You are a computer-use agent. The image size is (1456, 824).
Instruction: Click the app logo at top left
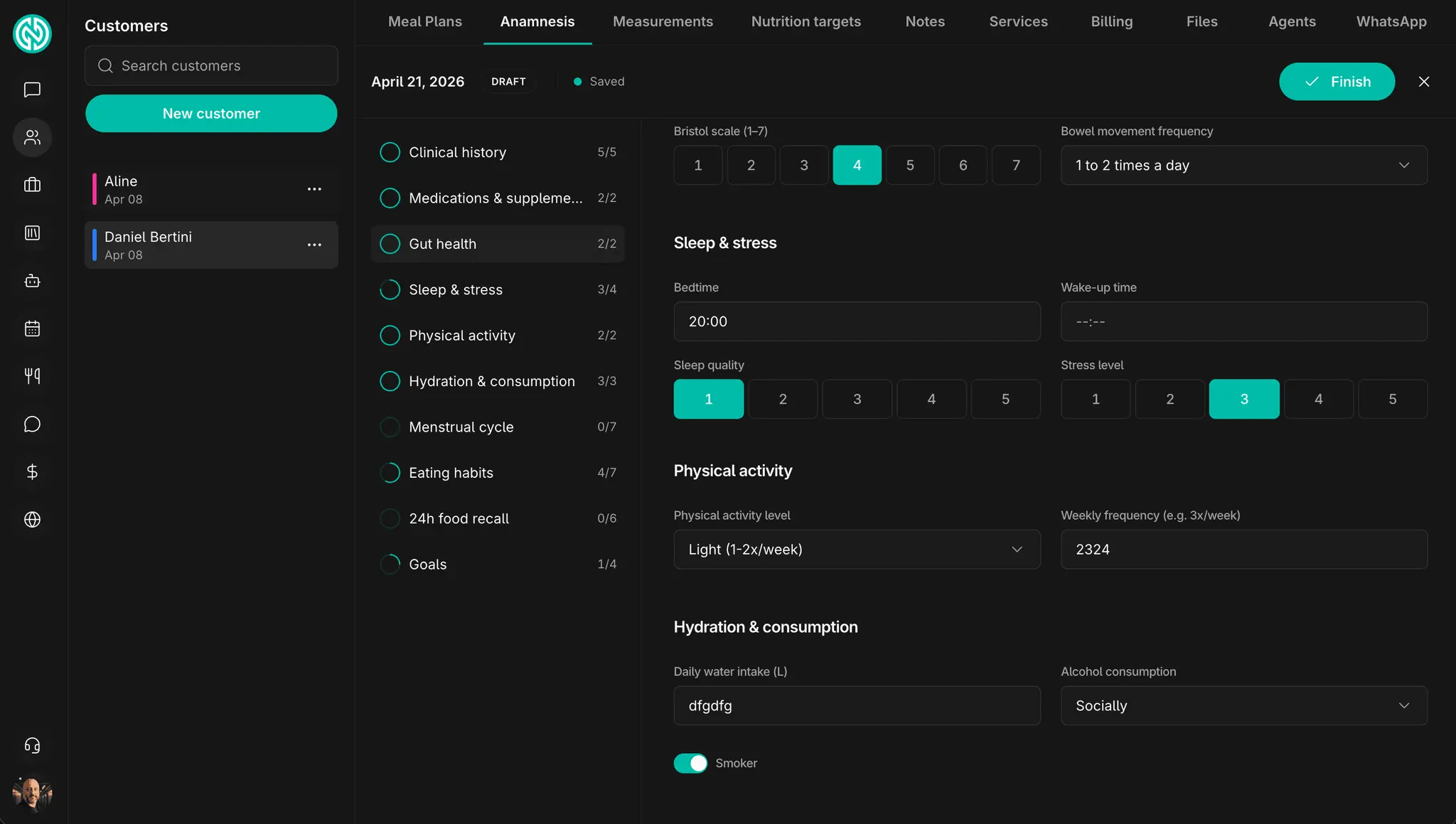pos(32,33)
